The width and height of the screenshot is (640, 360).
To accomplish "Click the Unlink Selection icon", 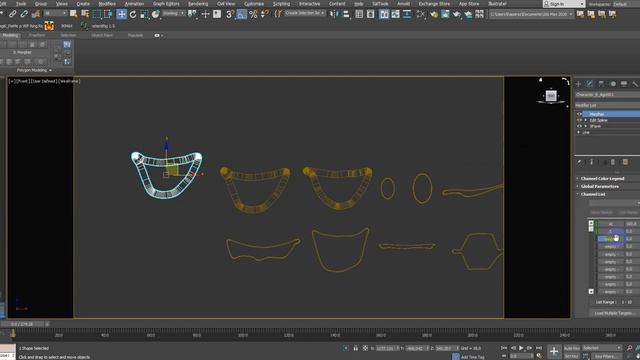I will coord(24,14).
